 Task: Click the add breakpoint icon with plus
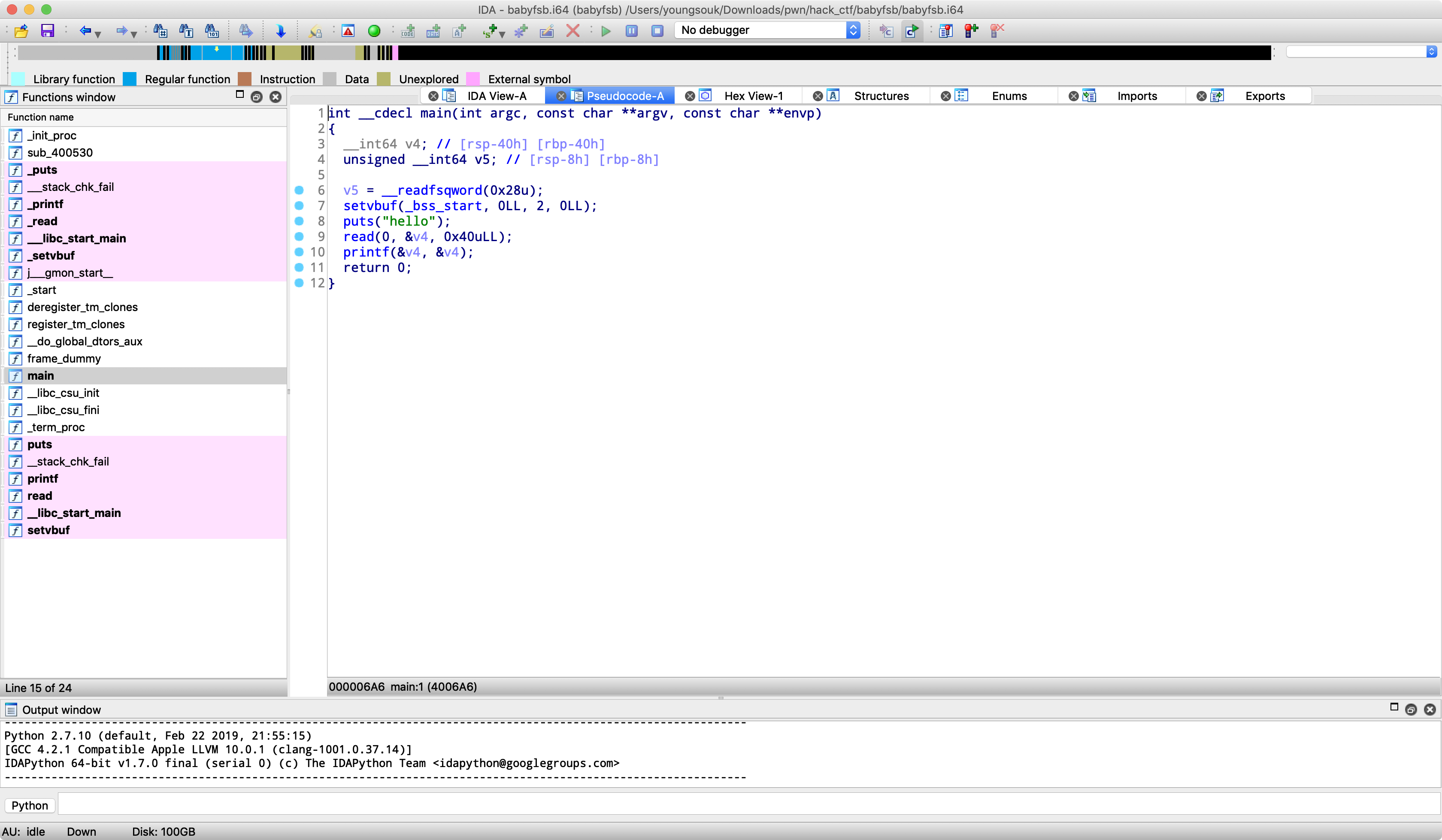pos(971,31)
